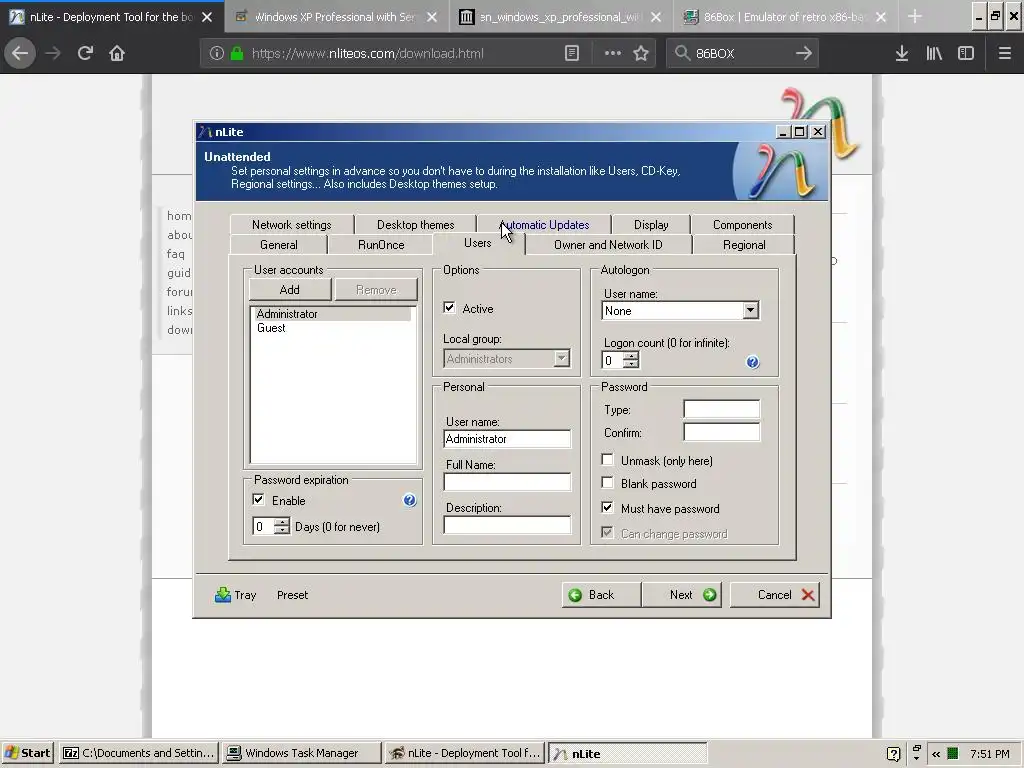This screenshot has width=1024, height=768.
Task: Switch to the C:\Documents and Settings taskbar item
Action: [x=138, y=753]
